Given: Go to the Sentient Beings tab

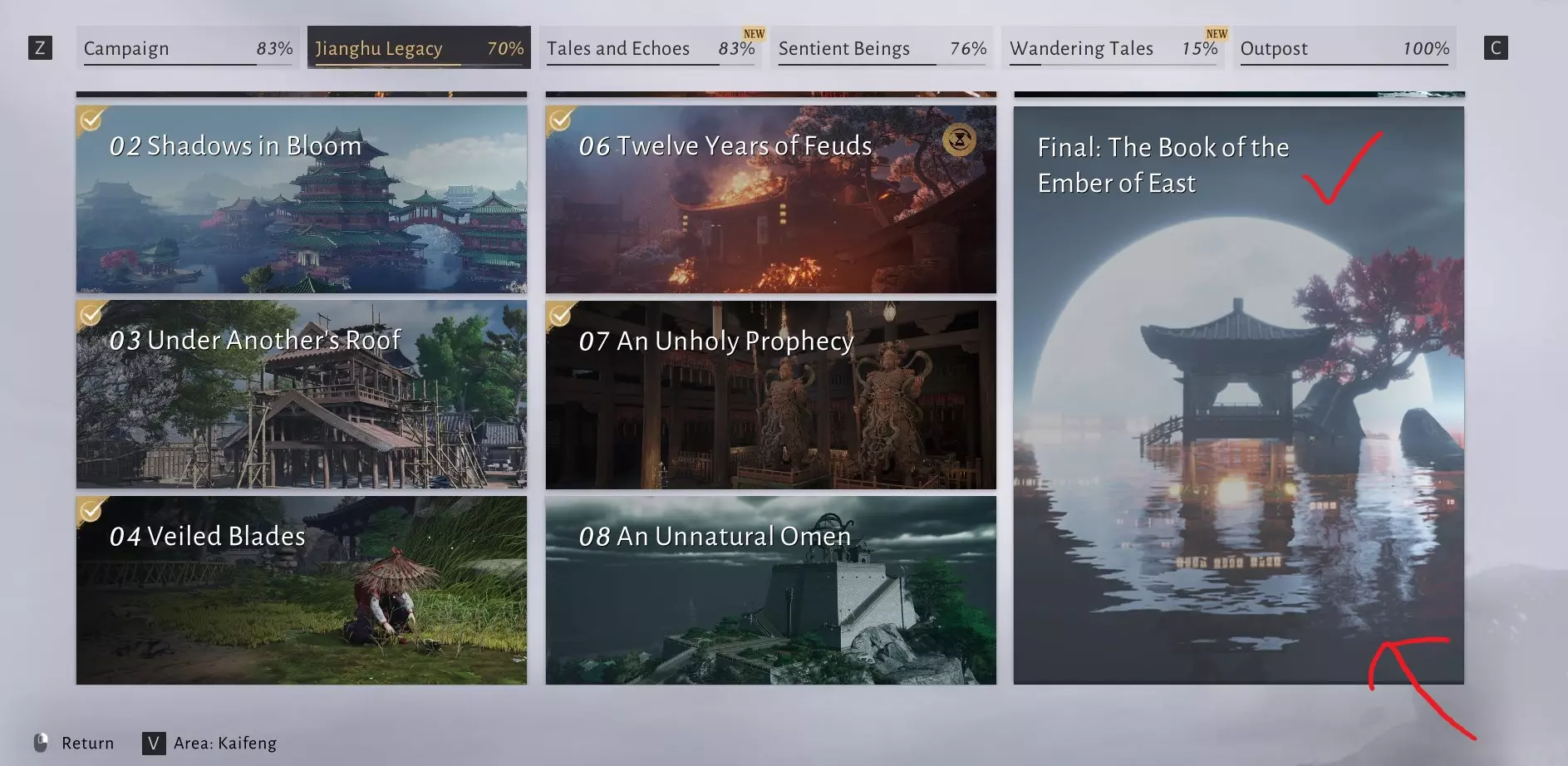Looking at the screenshot, I should click(882, 47).
